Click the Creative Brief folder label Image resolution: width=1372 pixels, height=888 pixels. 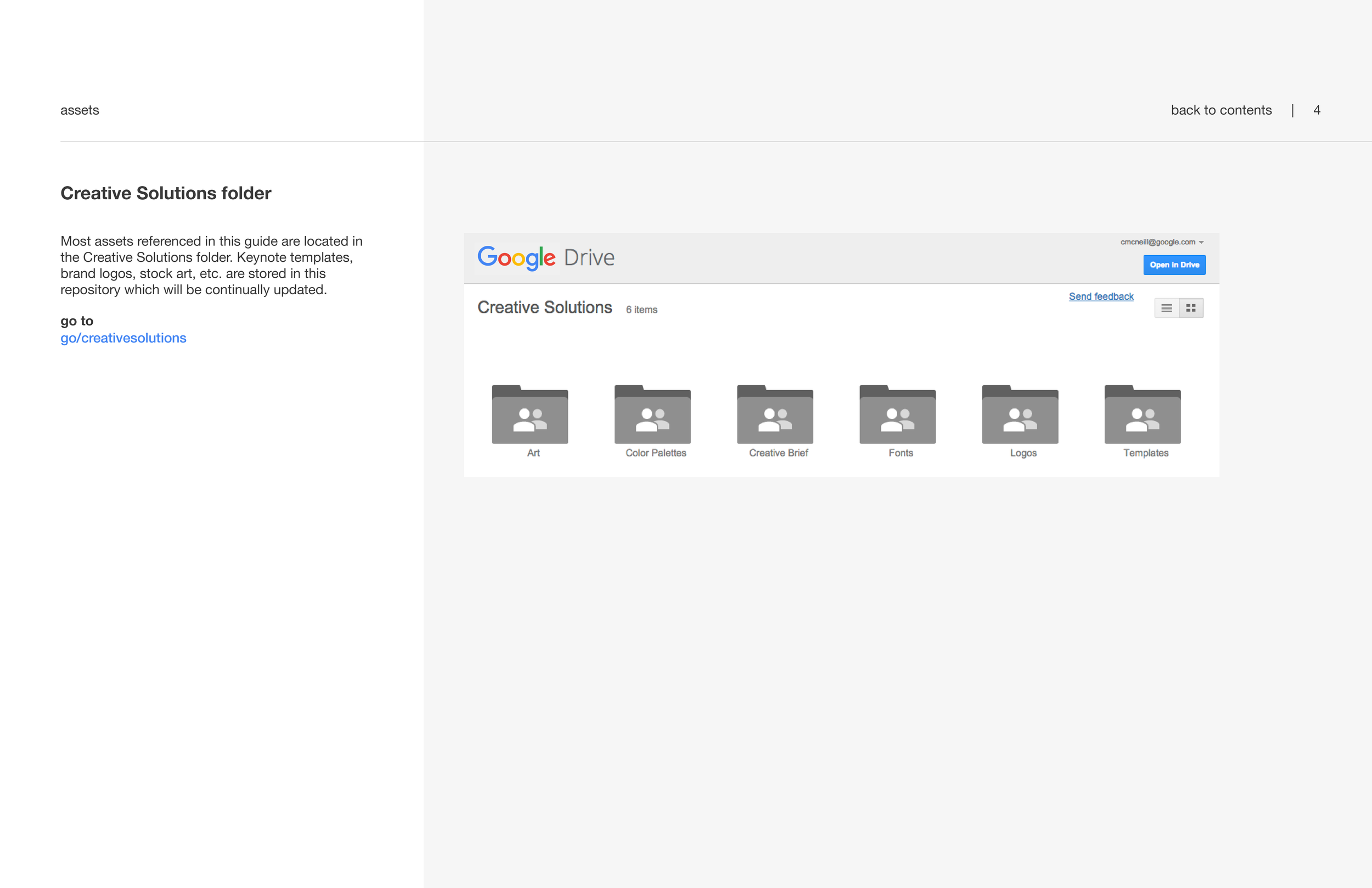(x=778, y=453)
